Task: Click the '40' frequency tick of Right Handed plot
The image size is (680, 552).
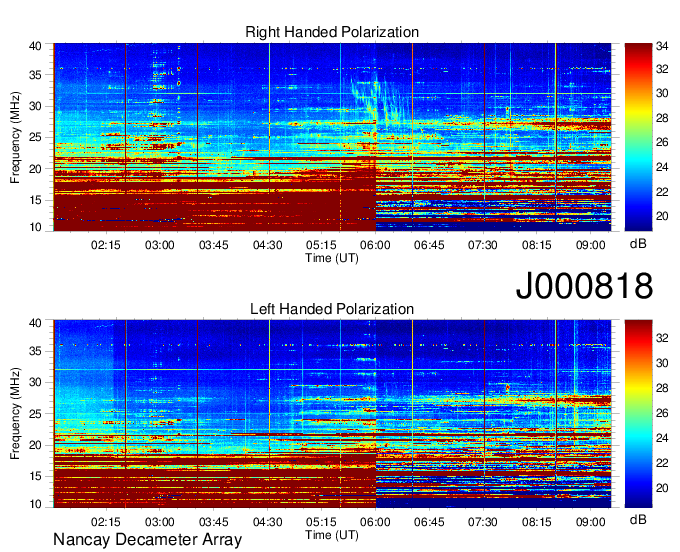Action: pyautogui.click(x=35, y=46)
